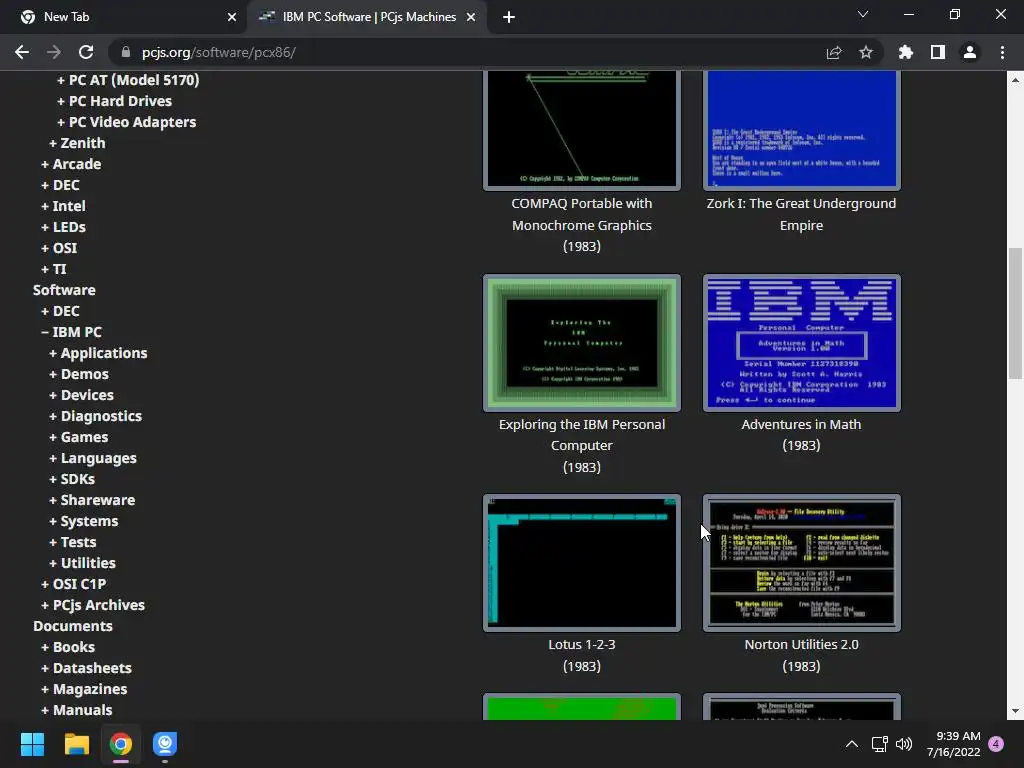Open the Chrome three-dot menu
The image size is (1024, 768).
click(1002, 52)
